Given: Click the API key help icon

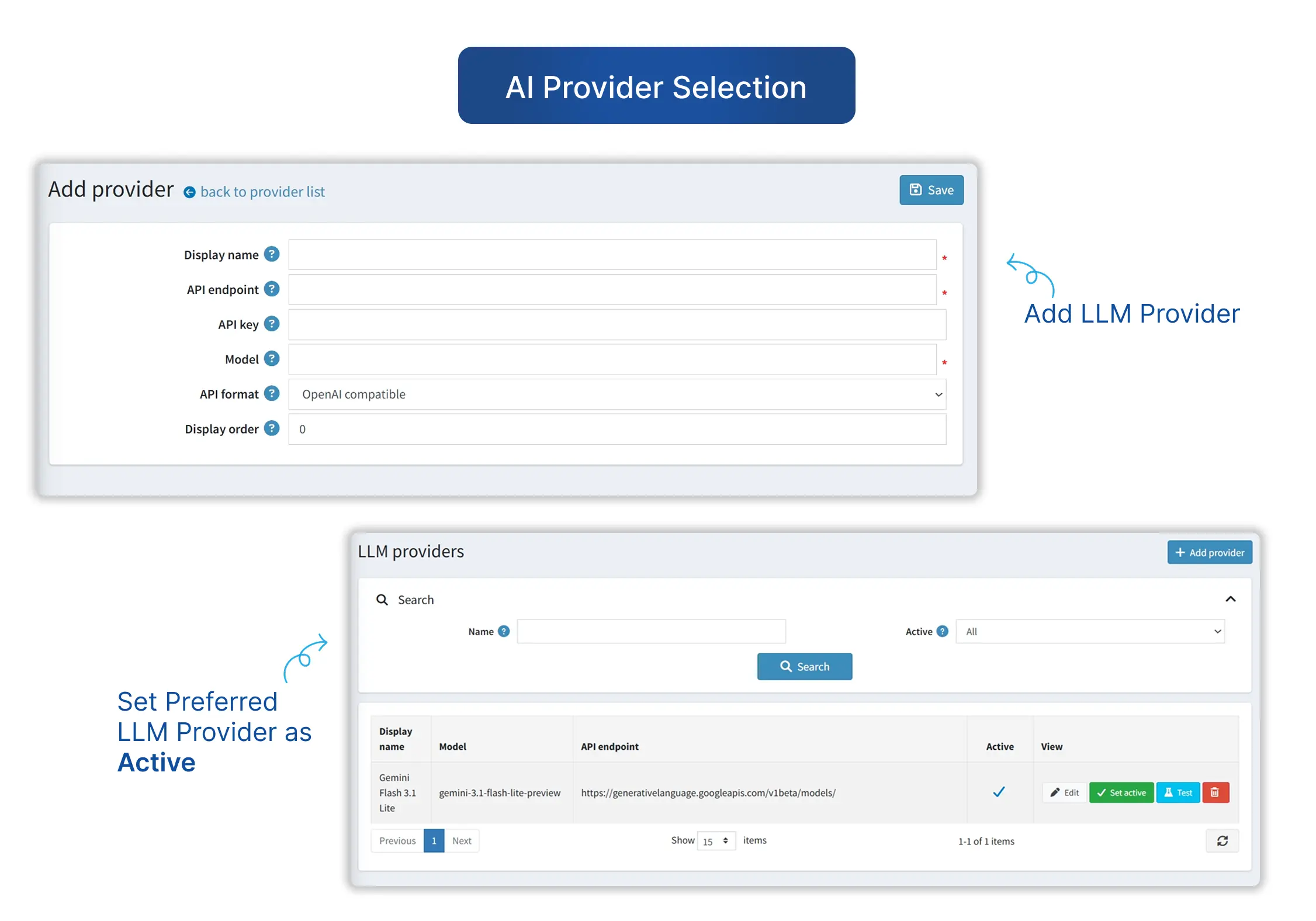Looking at the screenshot, I should (x=271, y=324).
